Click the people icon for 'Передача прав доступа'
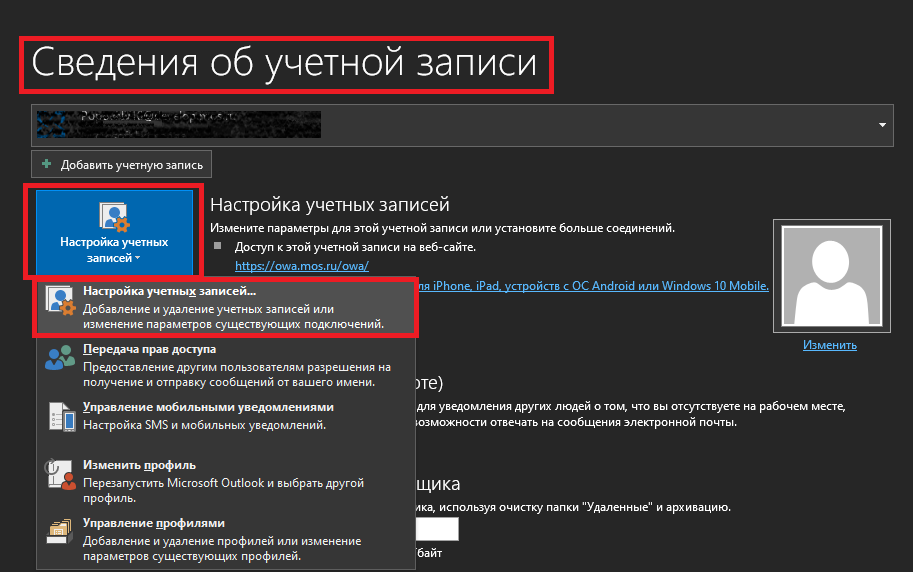Image resolution: width=913 pixels, height=572 pixels. coord(60,357)
